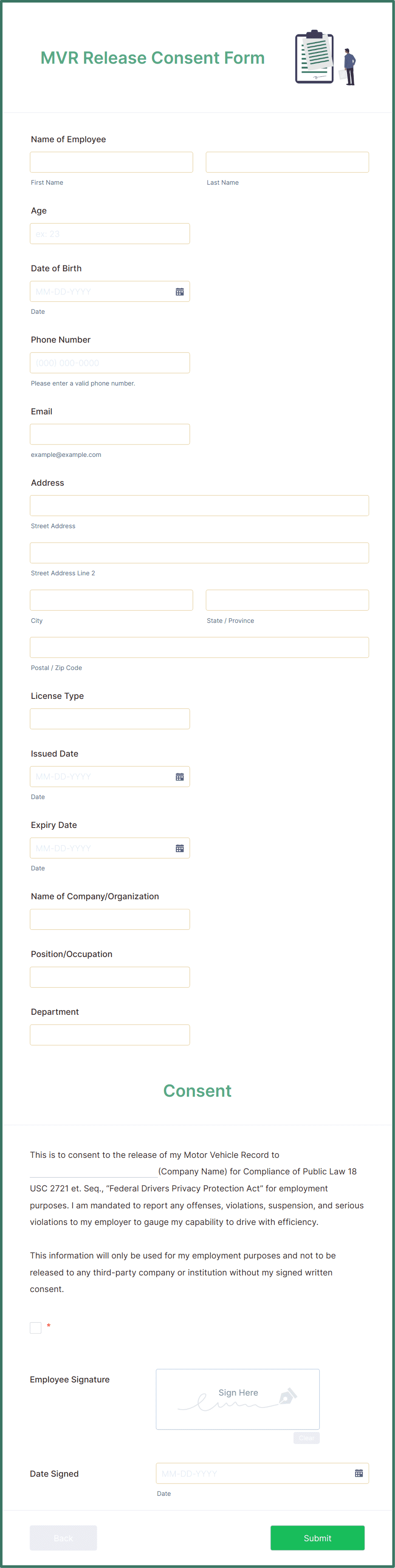Select the License Type field
Image resolution: width=395 pixels, height=1568 pixels.
coord(110,719)
